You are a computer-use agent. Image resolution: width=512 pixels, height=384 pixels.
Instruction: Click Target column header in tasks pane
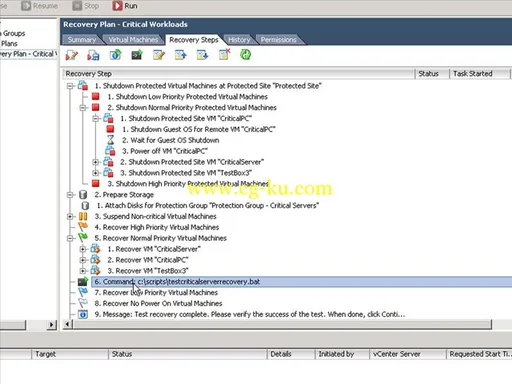(70, 354)
